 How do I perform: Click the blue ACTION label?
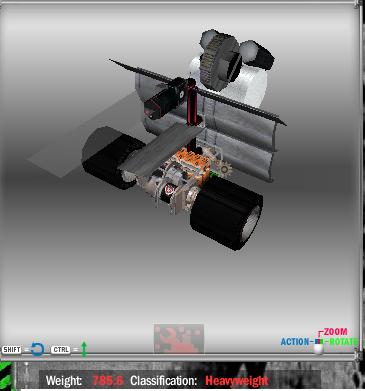coord(295,342)
